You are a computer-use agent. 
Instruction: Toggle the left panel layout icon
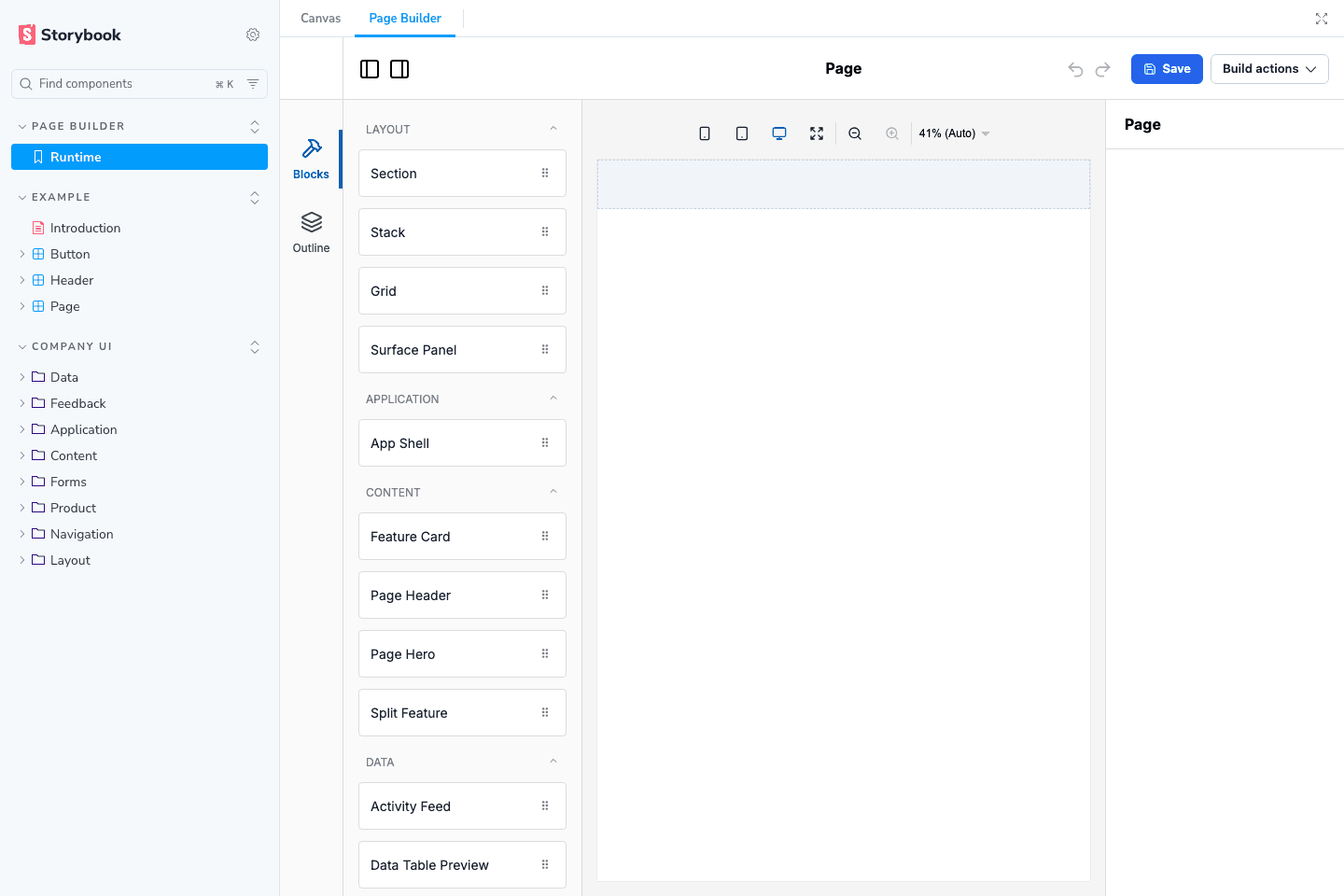coord(370,69)
